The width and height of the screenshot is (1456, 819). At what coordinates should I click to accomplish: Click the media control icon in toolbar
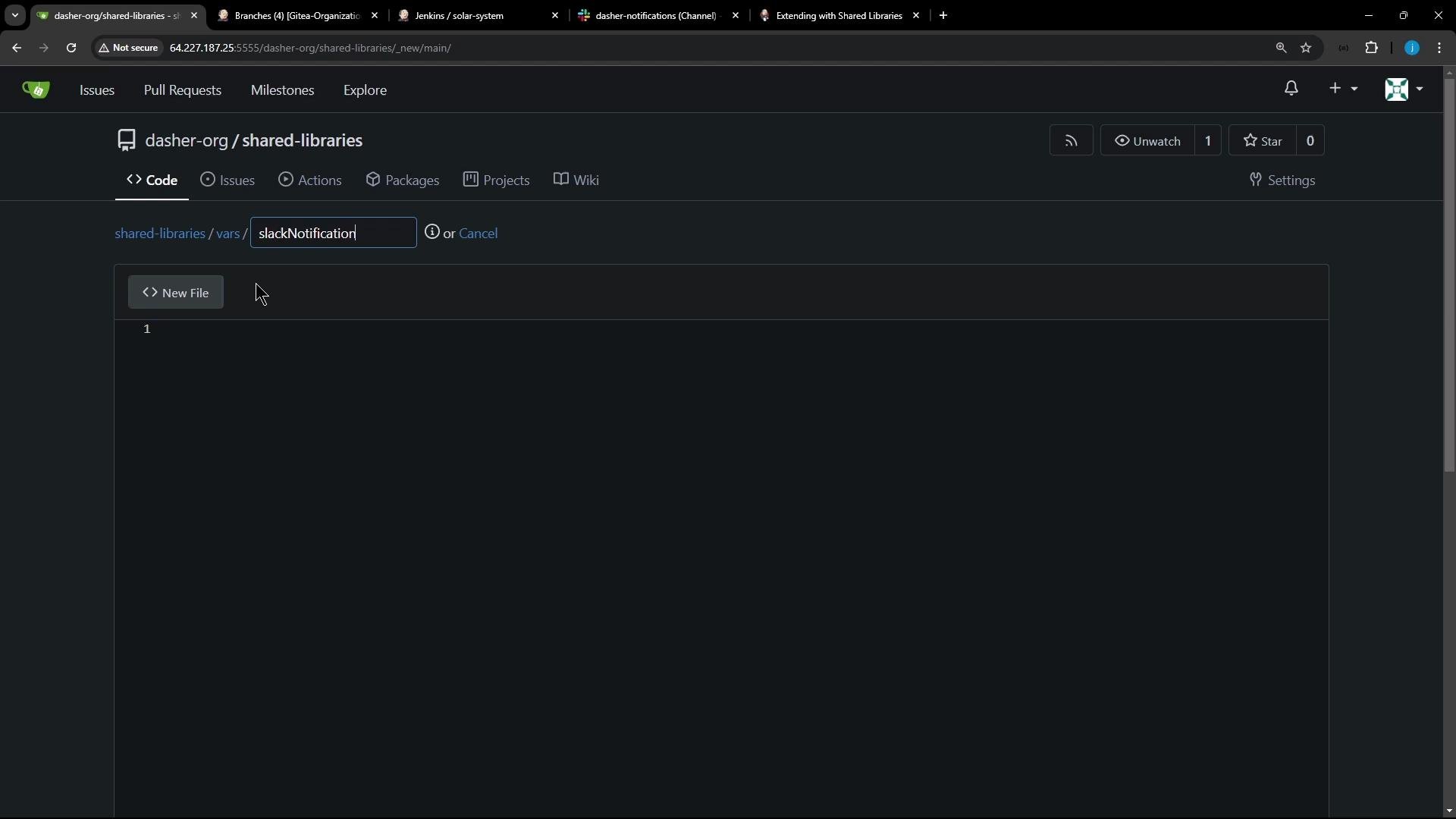[1343, 48]
